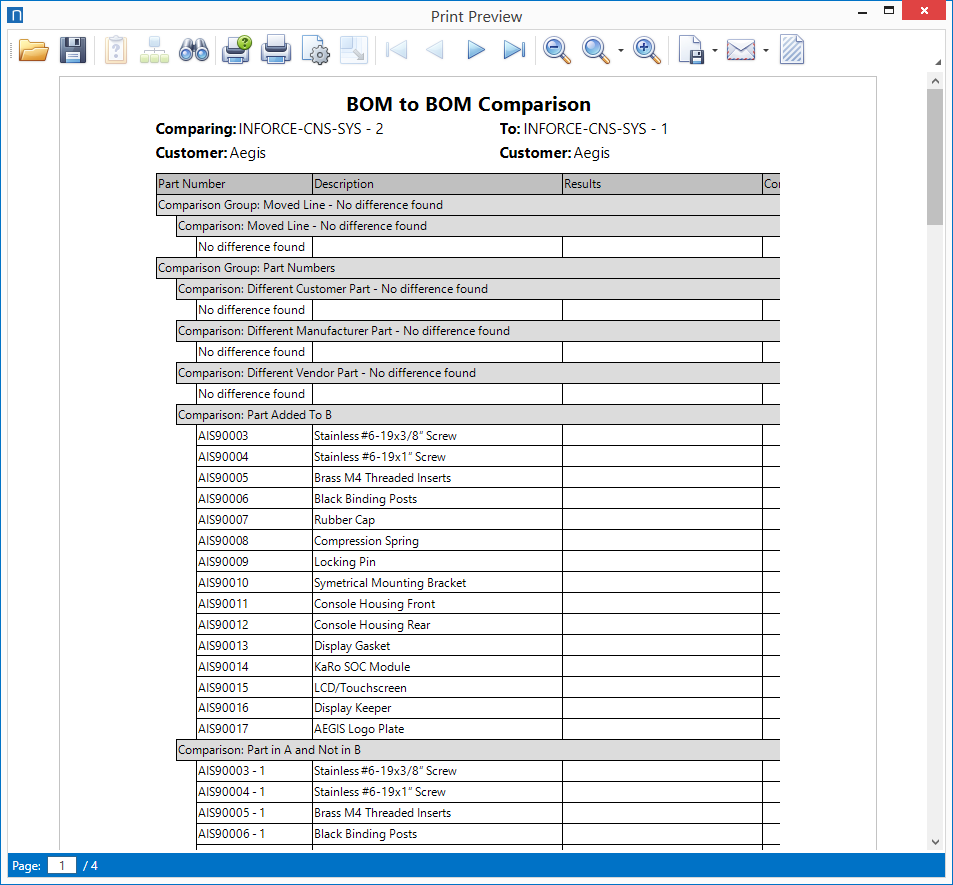Save the report with the floppy disk icon
The height and width of the screenshot is (885, 953).
(73, 50)
